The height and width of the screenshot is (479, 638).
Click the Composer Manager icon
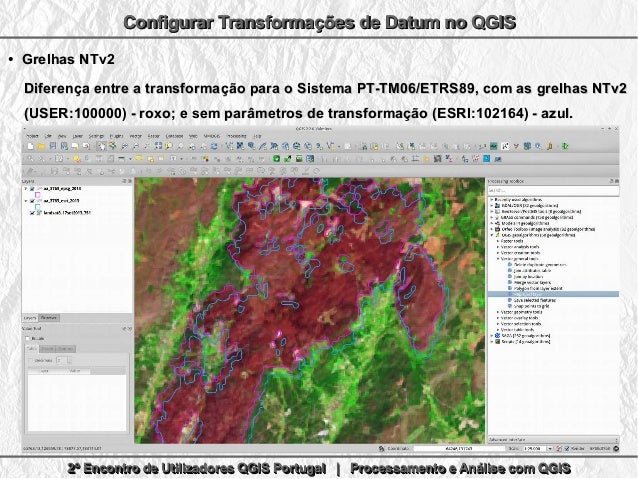pos(86,146)
